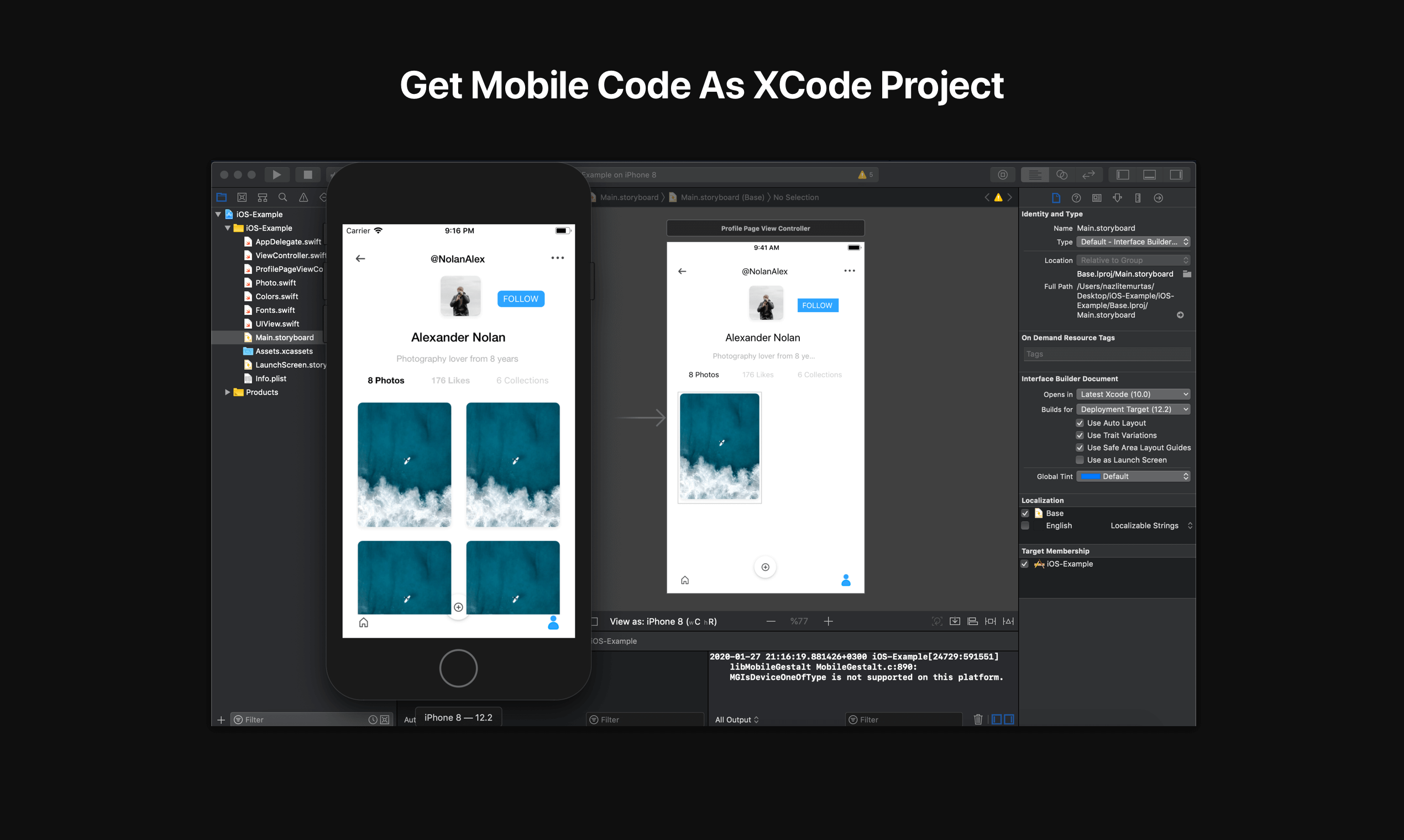Click the Update Frames button
Screen dimensions: 1404x840
937,622
